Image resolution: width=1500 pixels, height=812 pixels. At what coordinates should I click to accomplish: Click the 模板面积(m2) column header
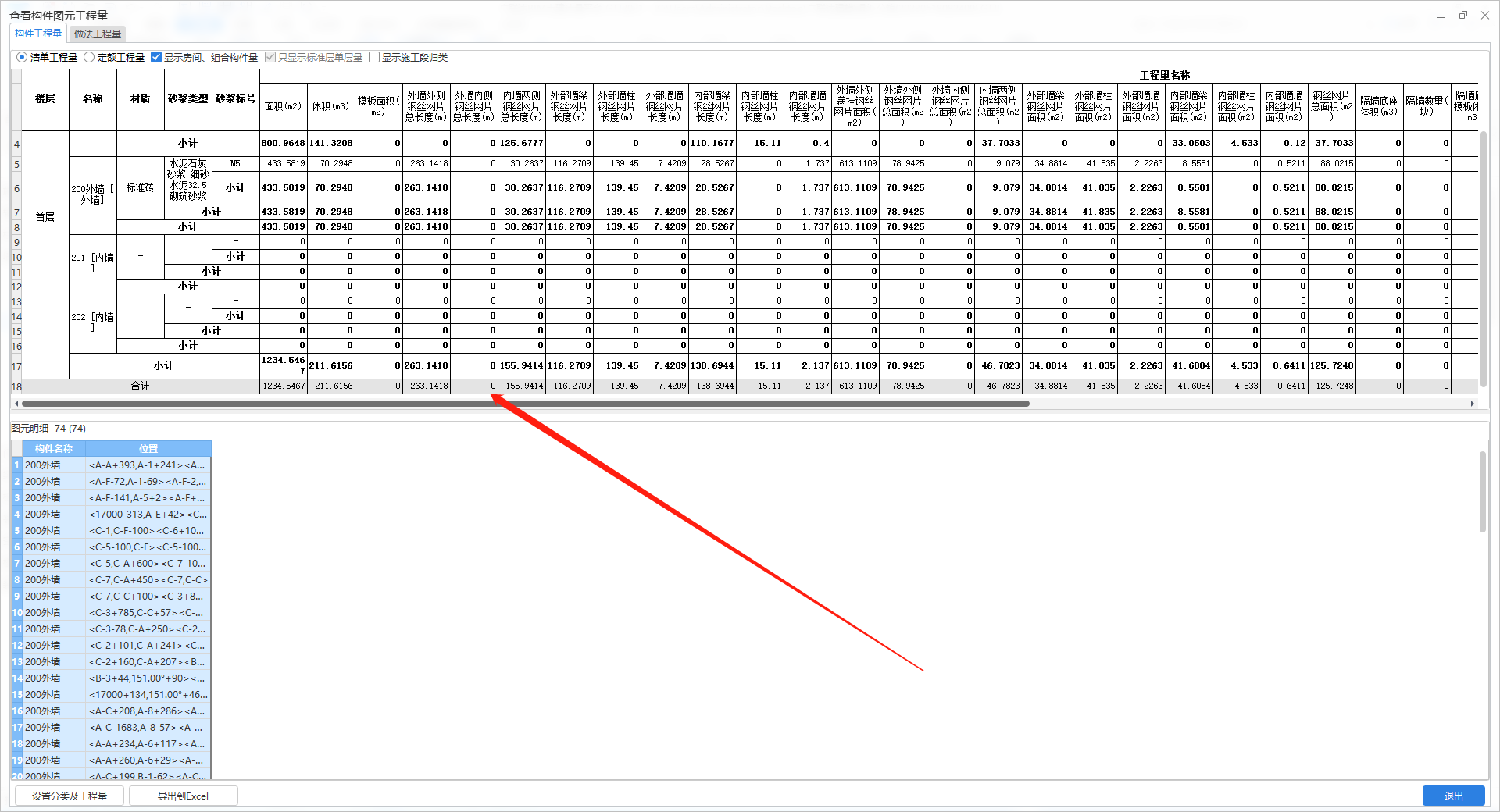378,106
